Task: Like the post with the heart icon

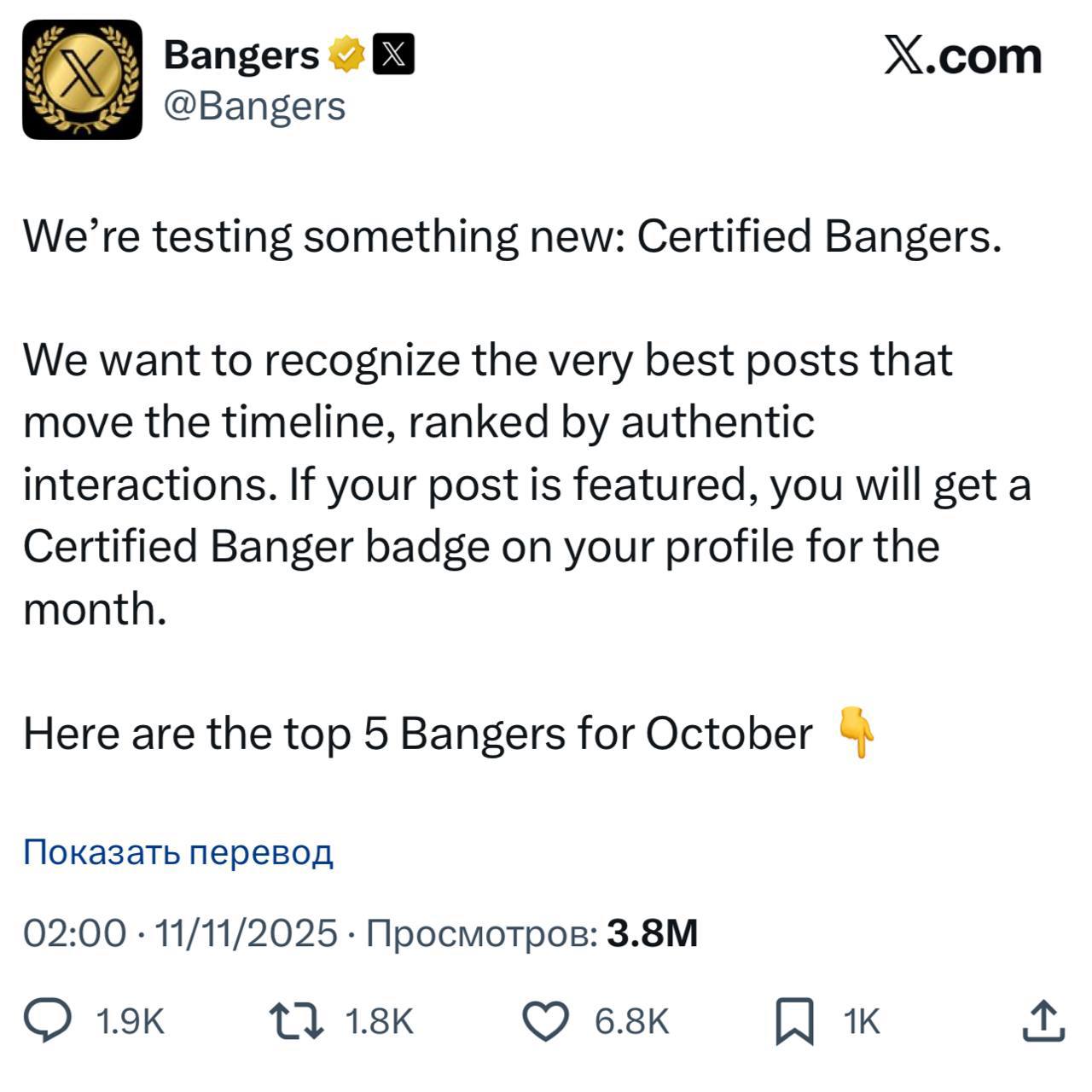Action: 544,1021
